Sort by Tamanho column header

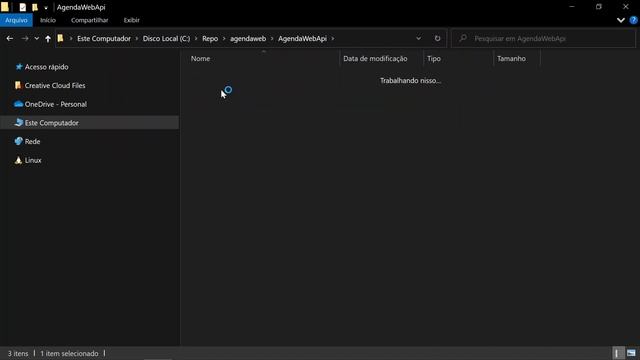click(x=511, y=58)
